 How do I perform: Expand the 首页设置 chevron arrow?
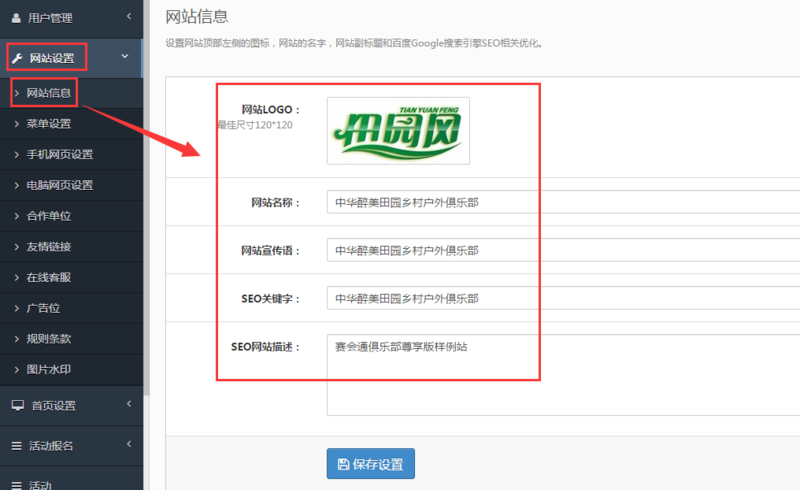pyautogui.click(x=128, y=404)
